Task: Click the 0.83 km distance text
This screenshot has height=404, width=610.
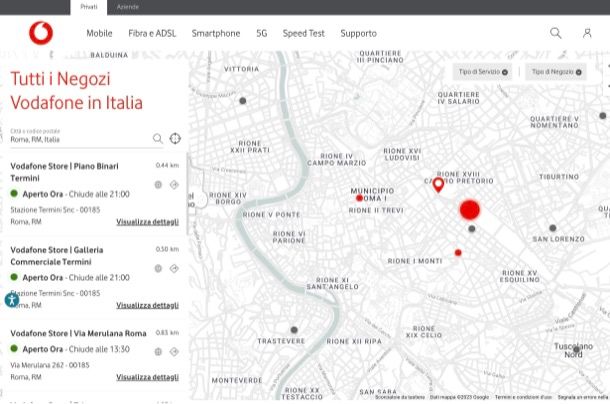Action: click(x=167, y=333)
